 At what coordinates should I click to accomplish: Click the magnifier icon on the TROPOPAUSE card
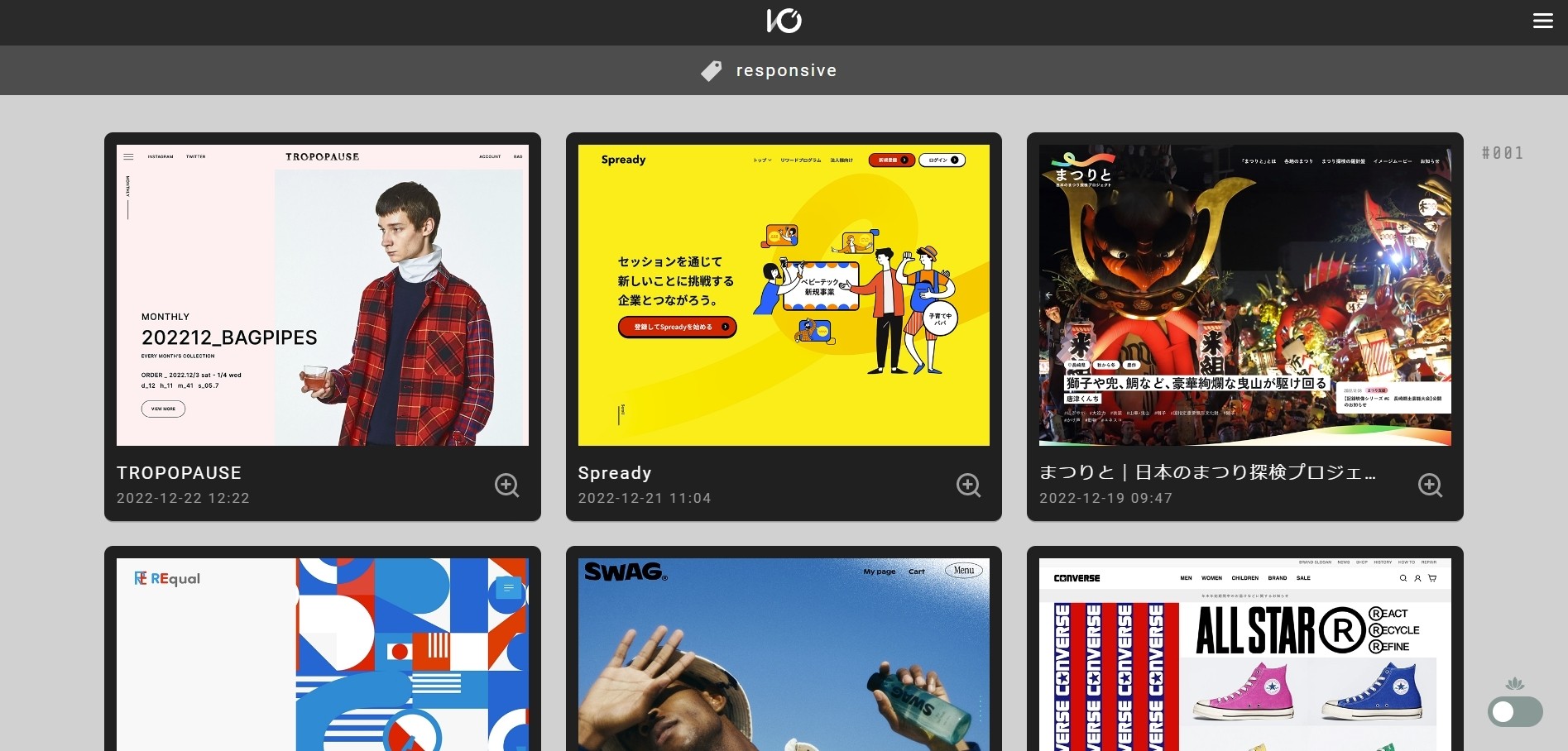click(507, 485)
